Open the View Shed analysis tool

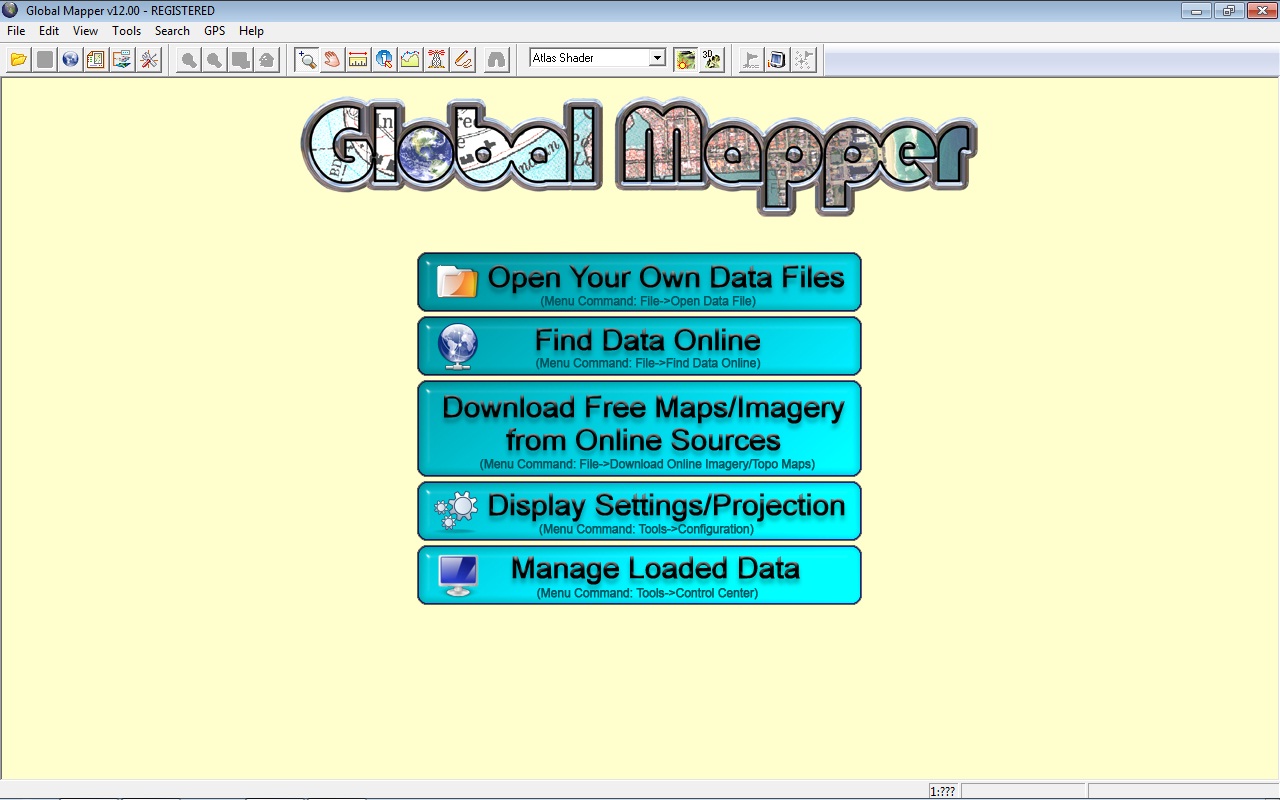[x=436, y=59]
